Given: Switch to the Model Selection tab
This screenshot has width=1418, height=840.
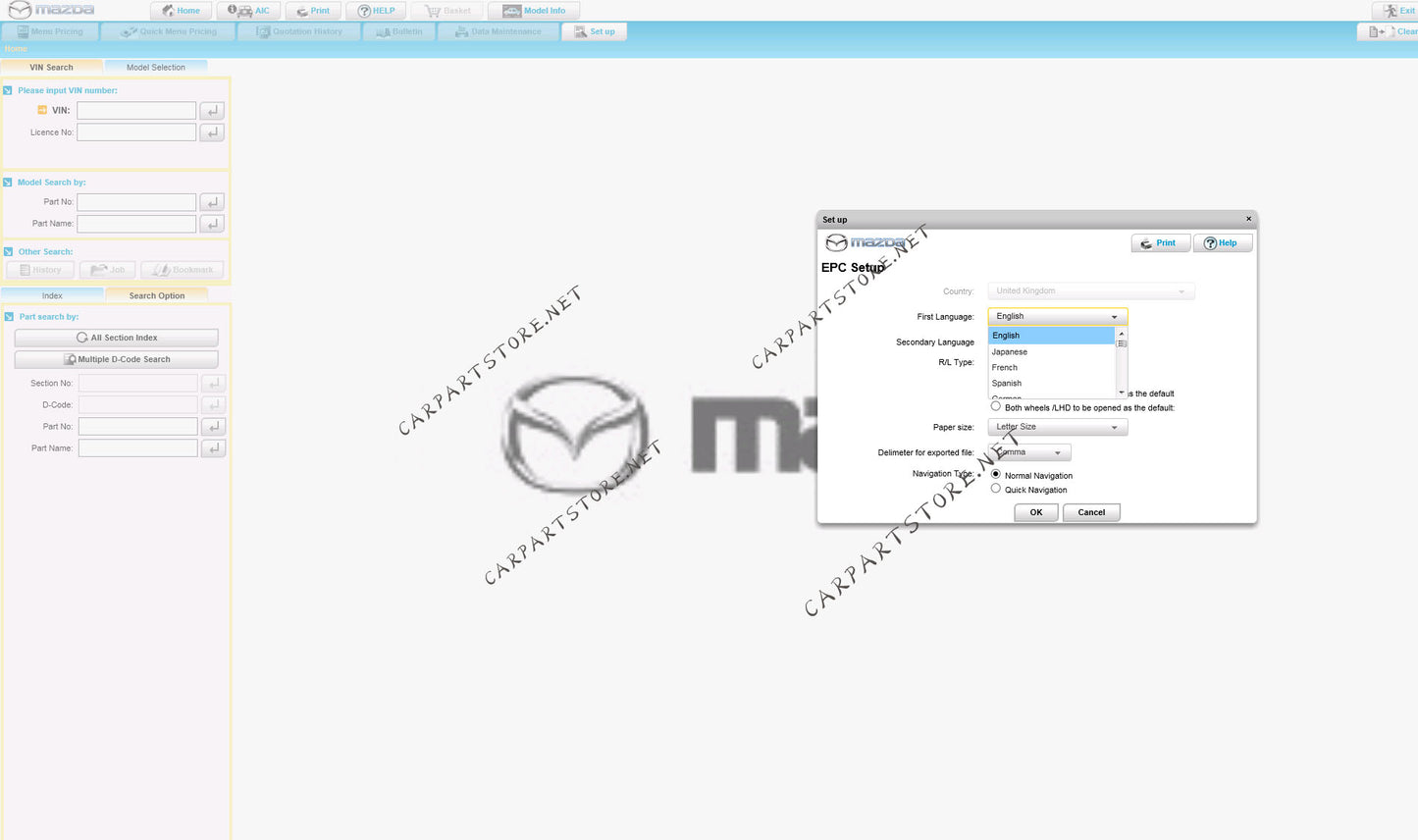Looking at the screenshot, I should [x=155, y=68].
